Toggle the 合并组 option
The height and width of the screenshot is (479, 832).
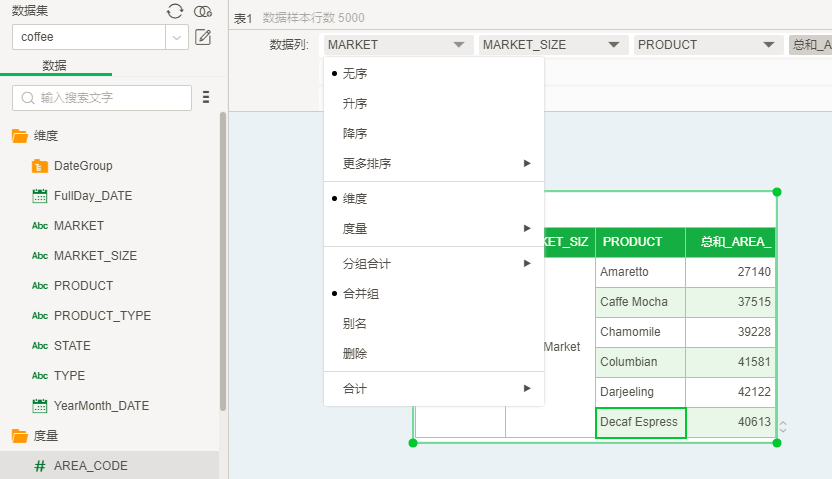point(360,294)
